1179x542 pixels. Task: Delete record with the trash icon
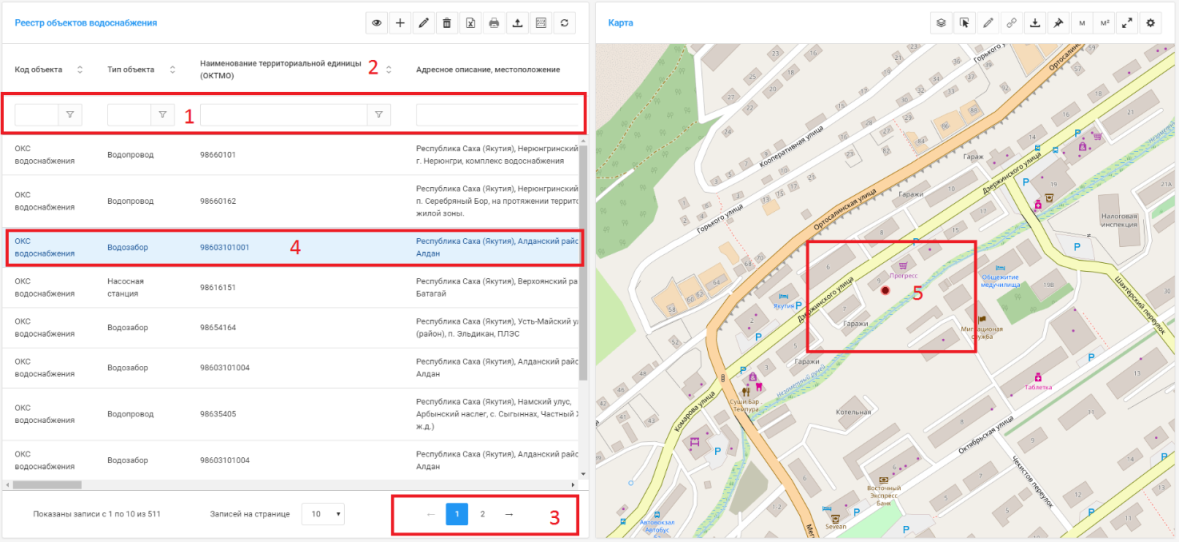click(x=447, y=23)
